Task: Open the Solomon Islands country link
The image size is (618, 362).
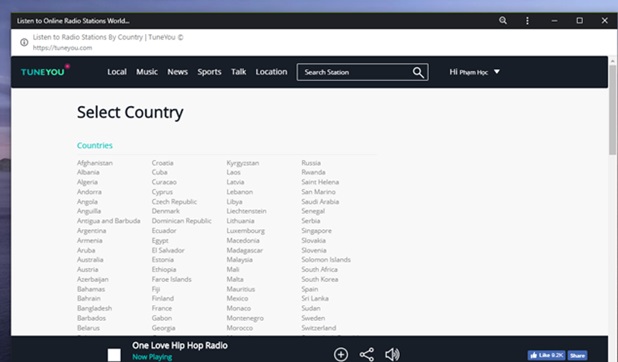Action: point(326,260)
